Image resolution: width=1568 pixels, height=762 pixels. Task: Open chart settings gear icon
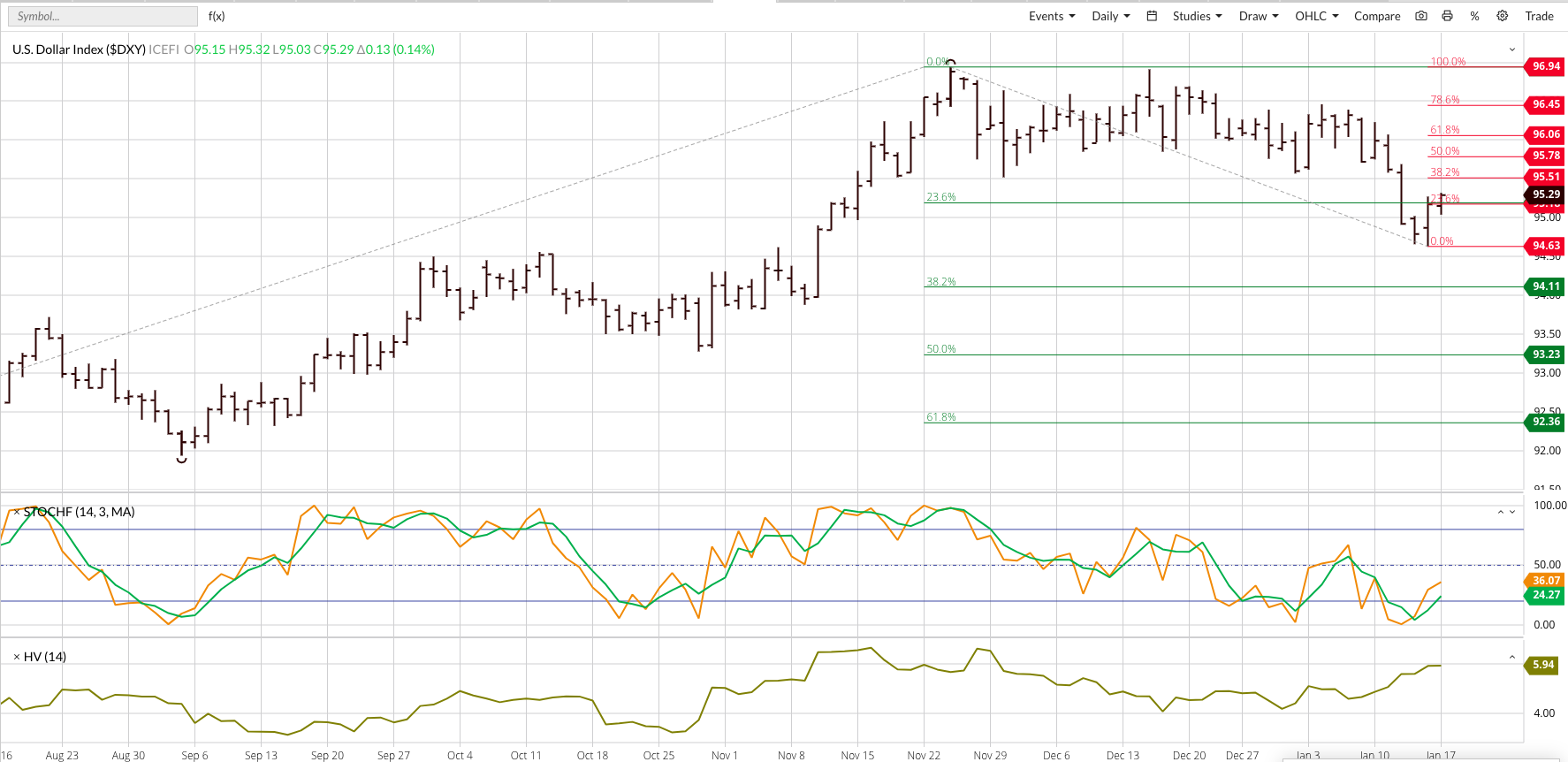tap(1502, 16)
